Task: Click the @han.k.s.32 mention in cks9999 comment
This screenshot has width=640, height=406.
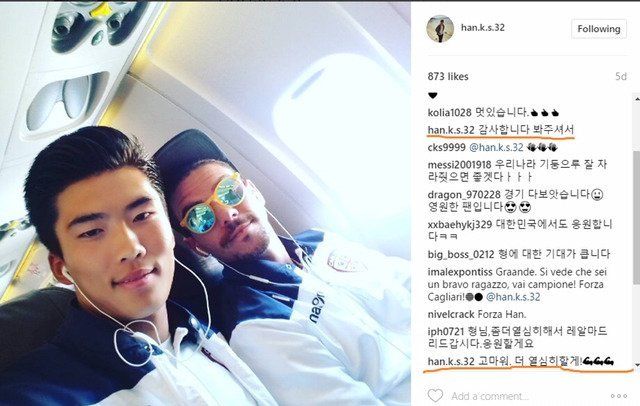Action: click(496, 147)
